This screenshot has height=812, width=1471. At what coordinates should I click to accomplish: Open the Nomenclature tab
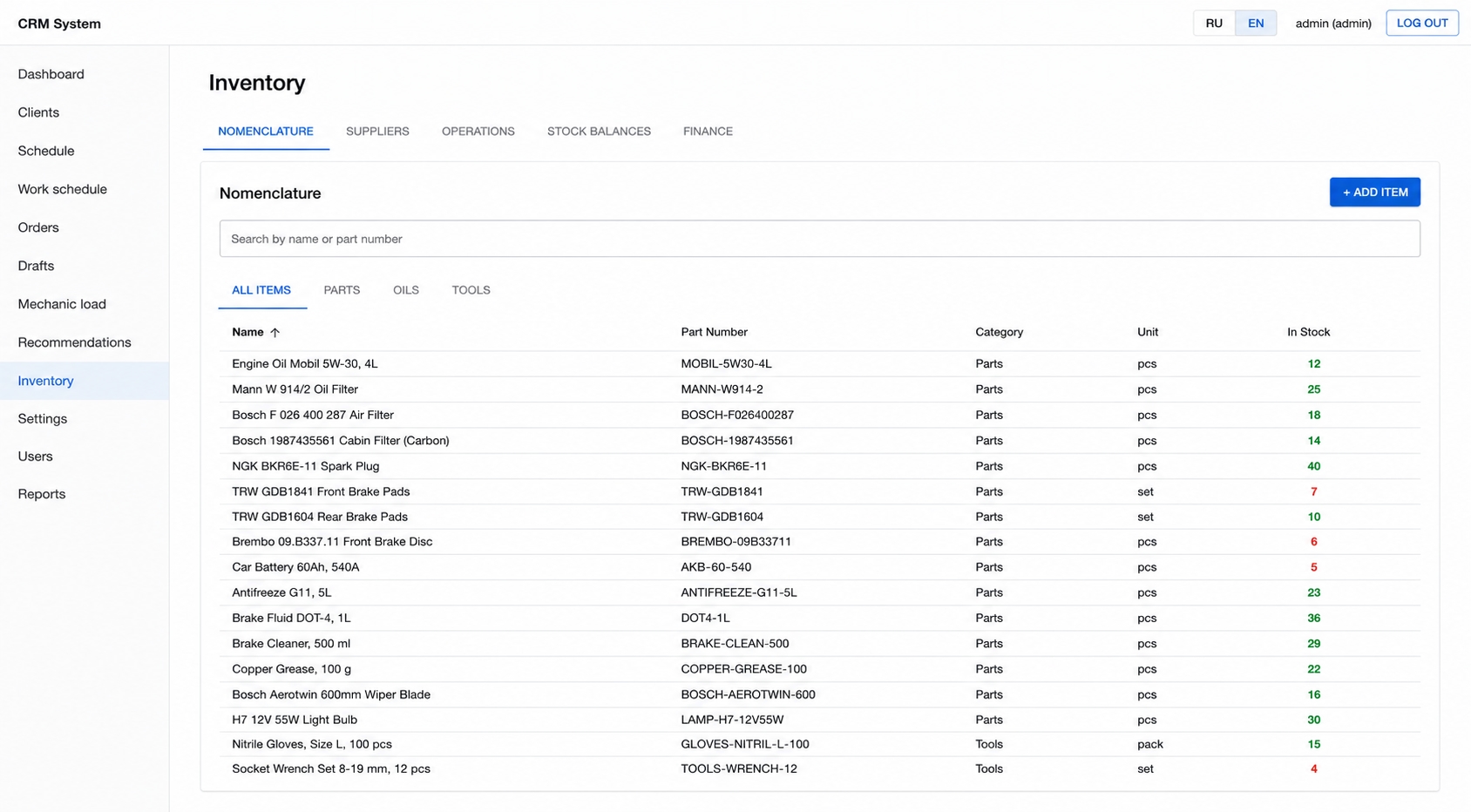[x=266, y=132]
